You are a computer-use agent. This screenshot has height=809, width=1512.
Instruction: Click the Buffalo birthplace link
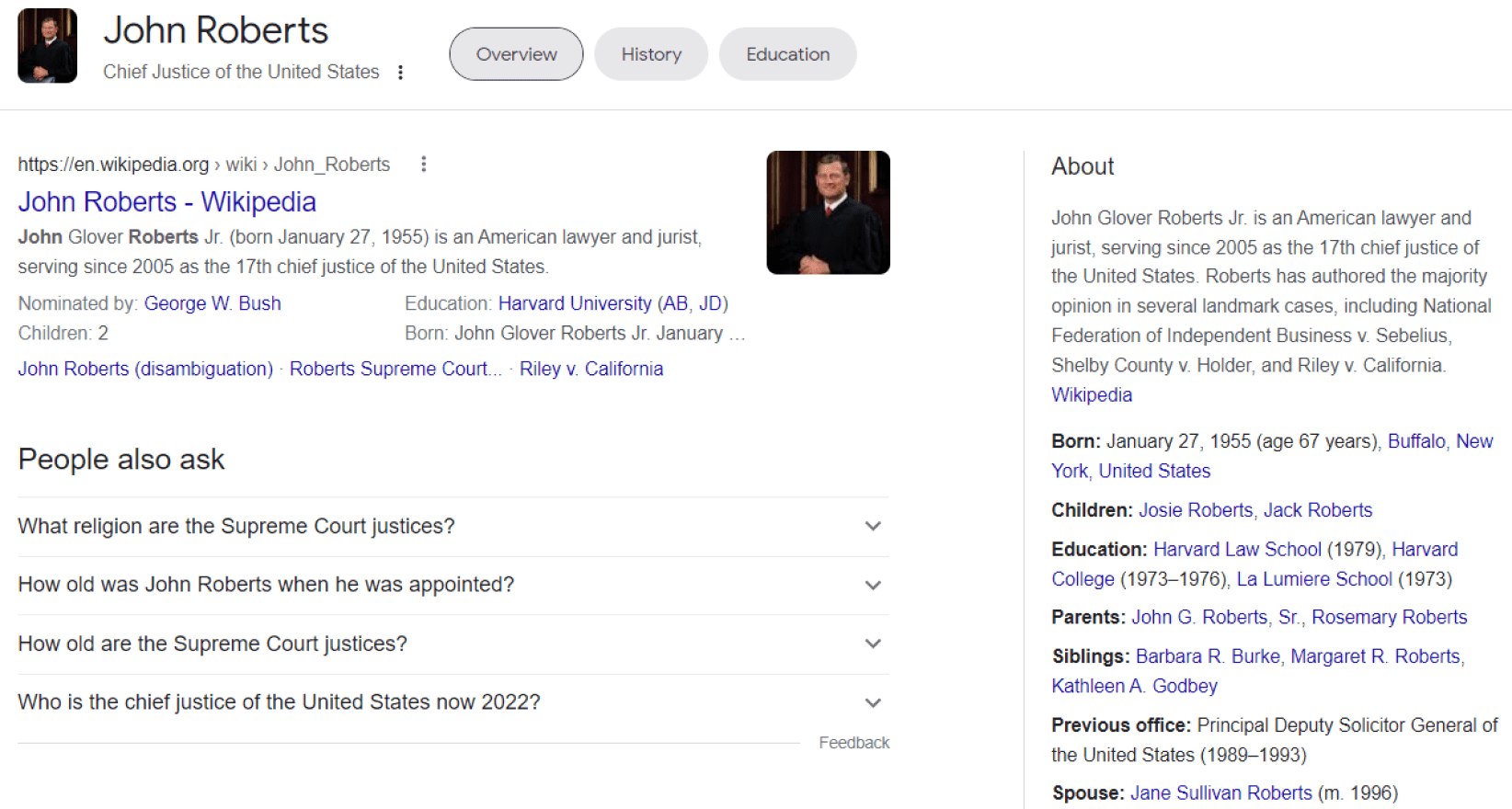1416,441
